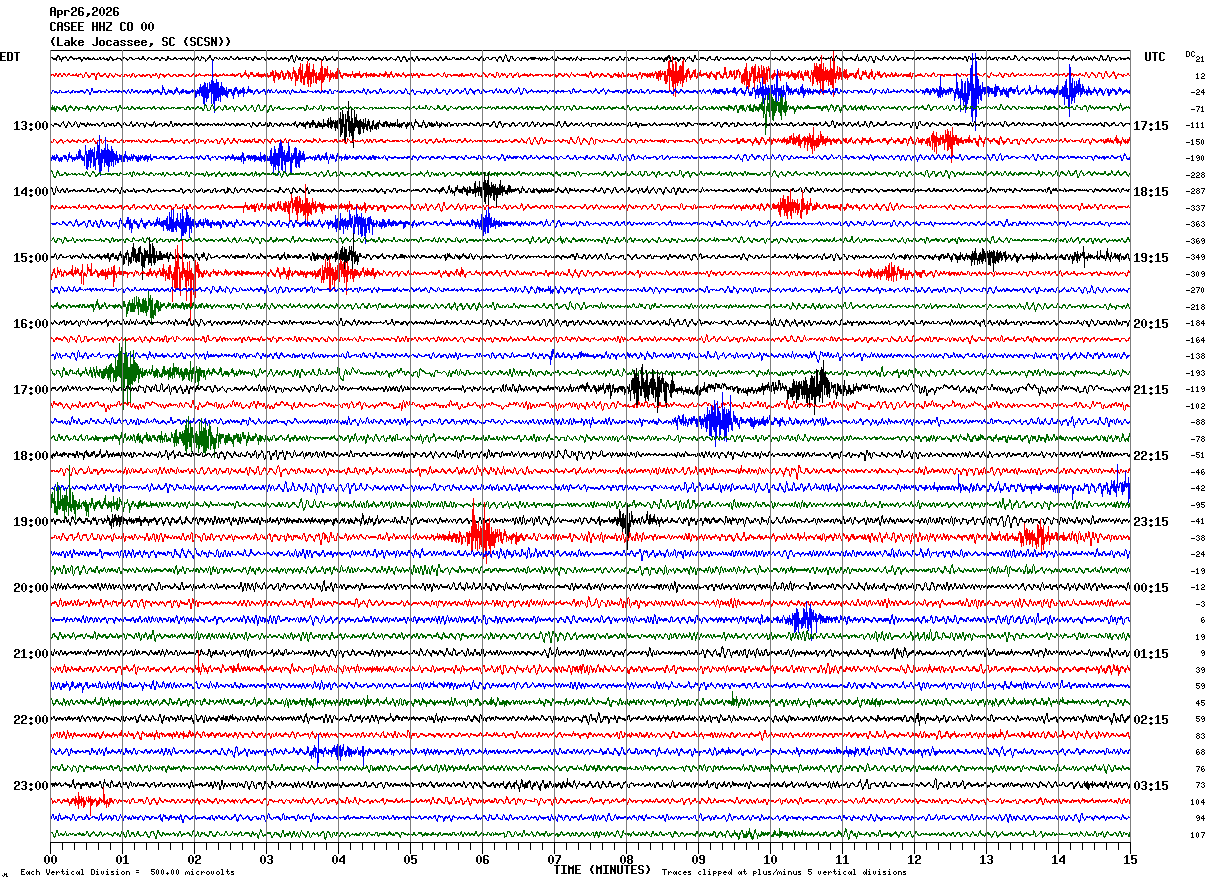The height and width of the screenshot is (886, 1210).
Task: Click the "(Lake Jocassee, SC (SCSN))" location text
Action: [x=140, y=42]
